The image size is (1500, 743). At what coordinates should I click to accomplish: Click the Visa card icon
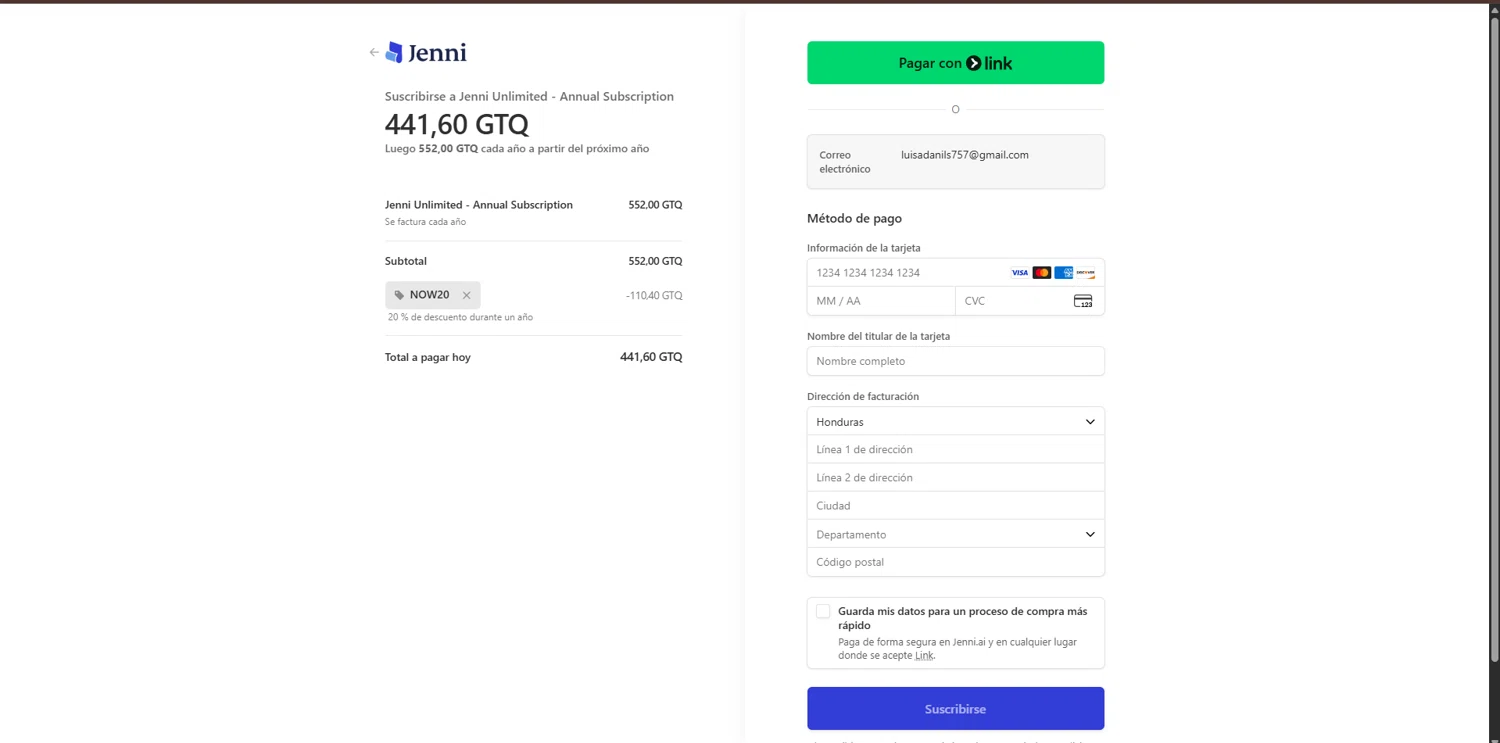click(x=1019, y=273)
